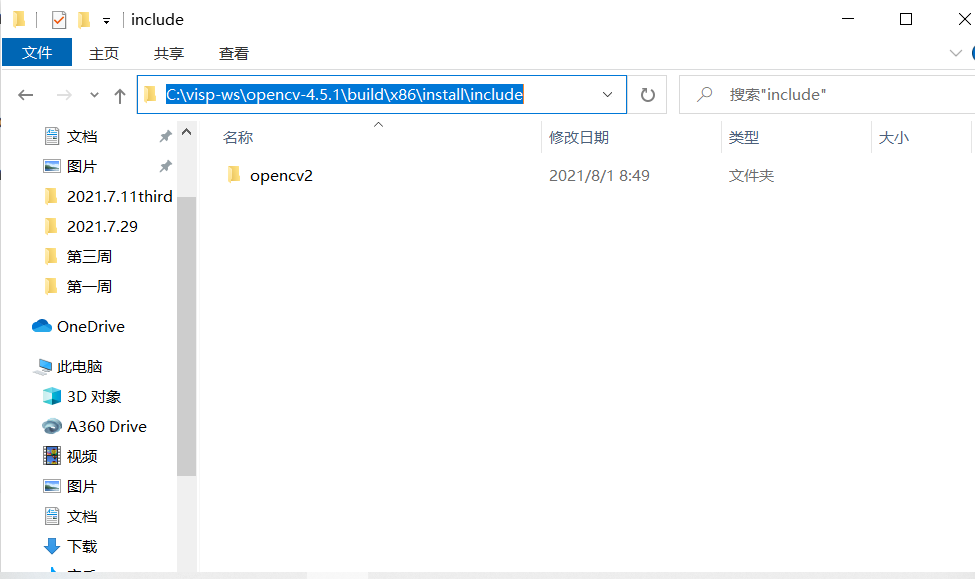Screen dimensions: 975x579
Task: Click the search magnifier icon
Action: pos(705,95)
